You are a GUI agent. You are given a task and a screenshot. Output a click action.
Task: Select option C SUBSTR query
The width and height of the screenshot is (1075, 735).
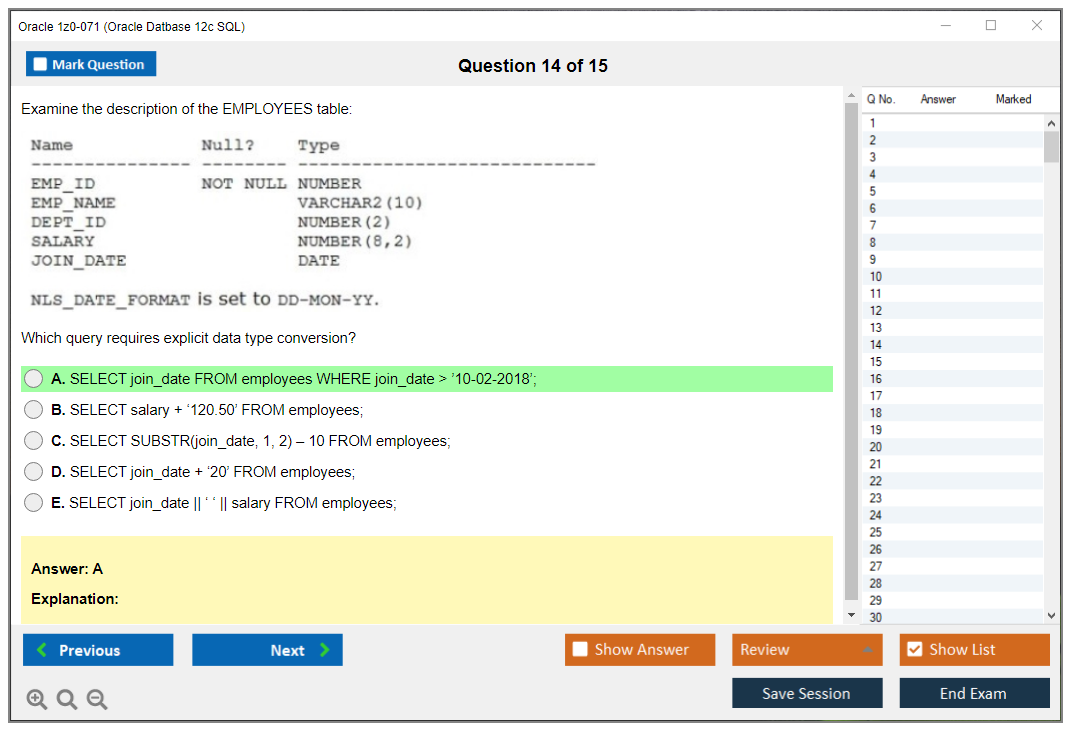[34, 441]
